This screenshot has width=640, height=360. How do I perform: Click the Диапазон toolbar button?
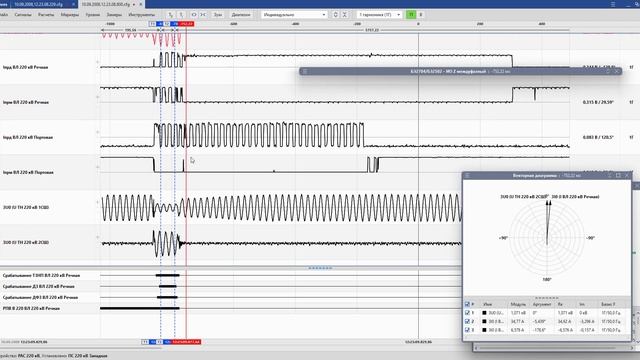click(241, 15)
